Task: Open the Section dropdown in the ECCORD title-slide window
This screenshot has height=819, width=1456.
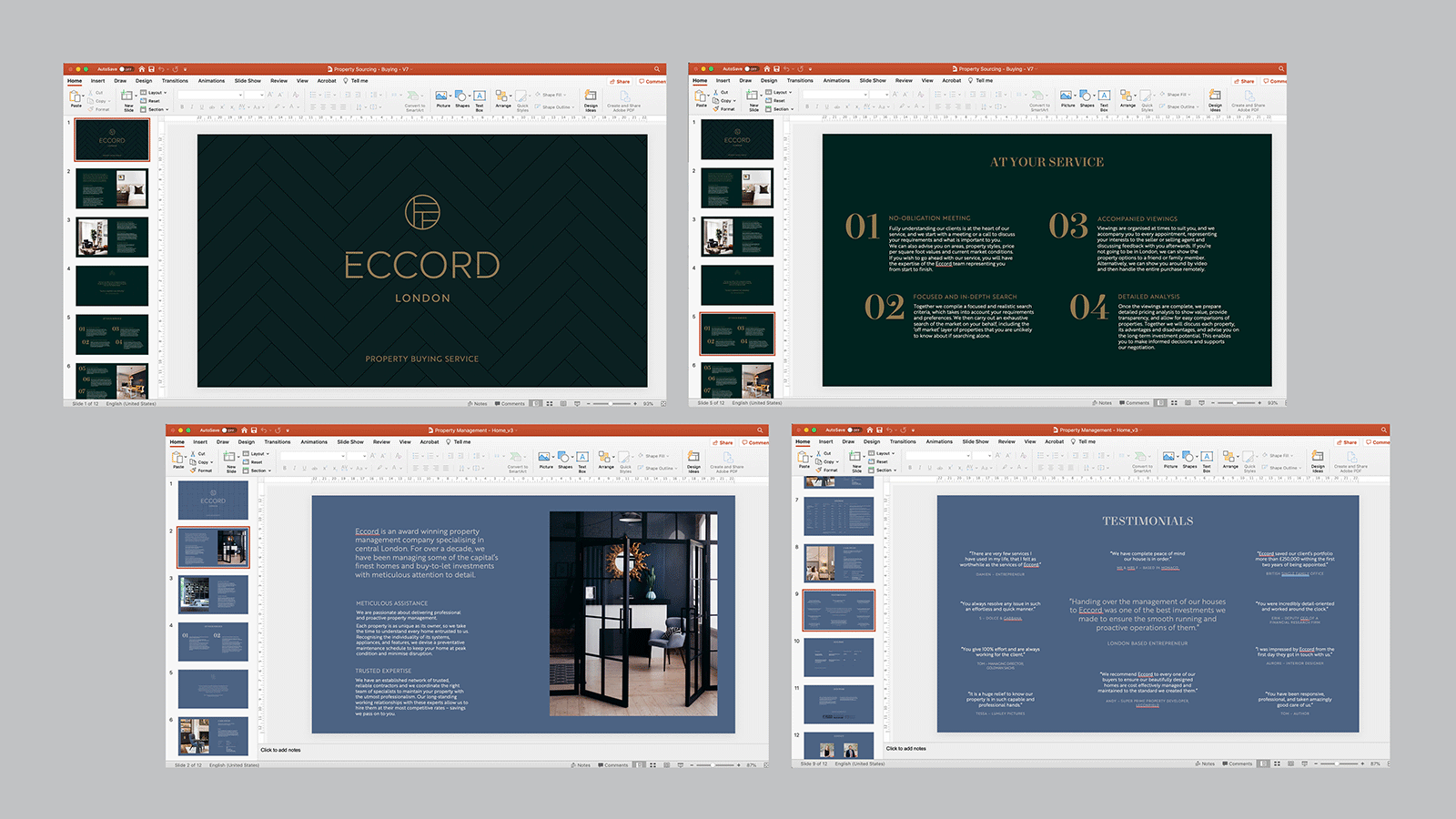Action: click(x=154, y=109)
